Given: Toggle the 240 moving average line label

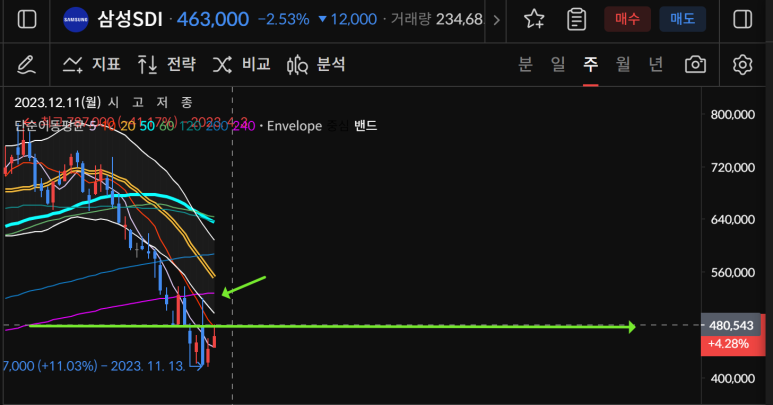Looking at the screenshot, I should coord(244,126).
